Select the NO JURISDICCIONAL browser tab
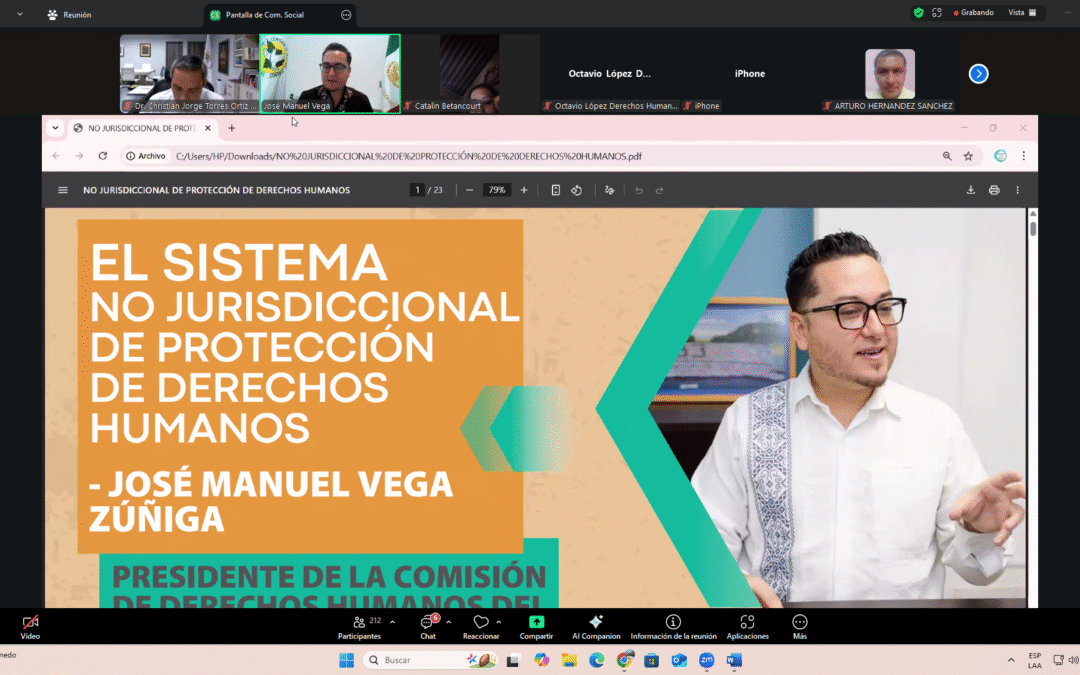This screenshot has height=675, width=1080. [x=140, y=128]
